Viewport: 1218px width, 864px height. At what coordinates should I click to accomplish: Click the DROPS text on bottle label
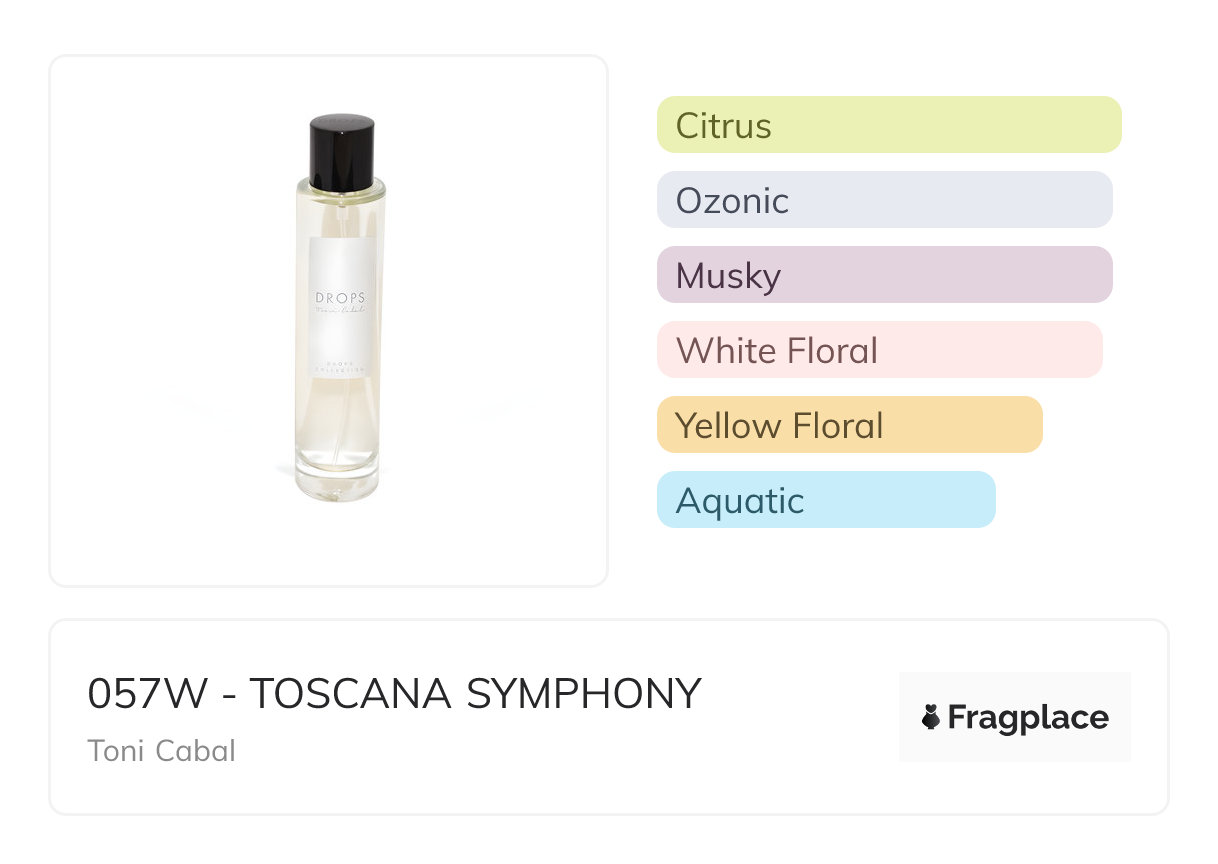tap(341, 297)
